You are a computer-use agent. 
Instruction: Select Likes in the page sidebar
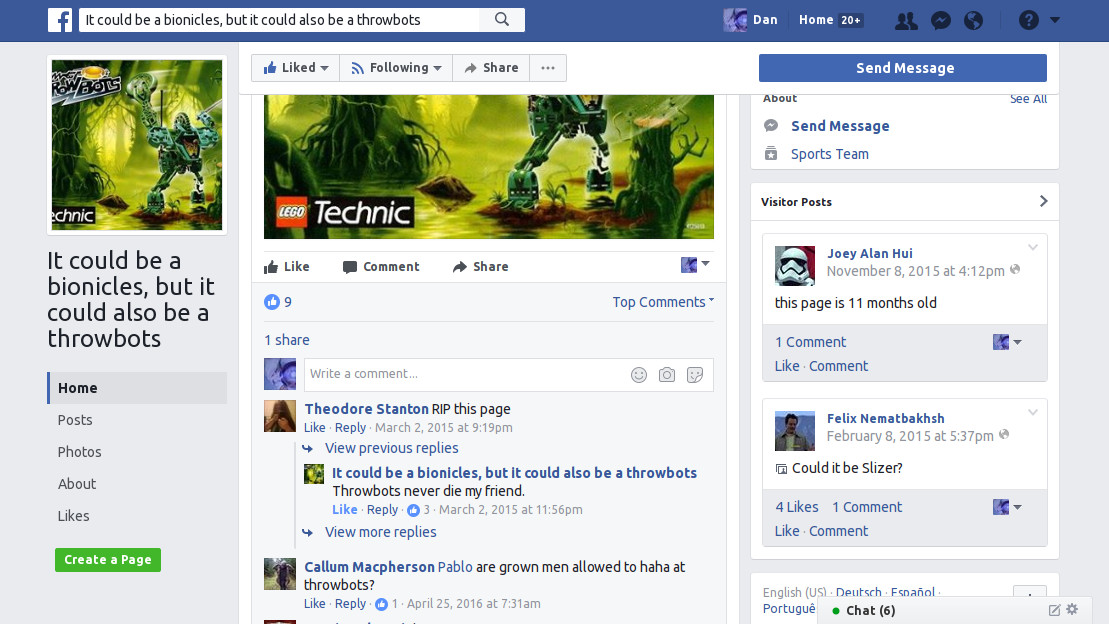pyautogui.click(x=74, y=516)
